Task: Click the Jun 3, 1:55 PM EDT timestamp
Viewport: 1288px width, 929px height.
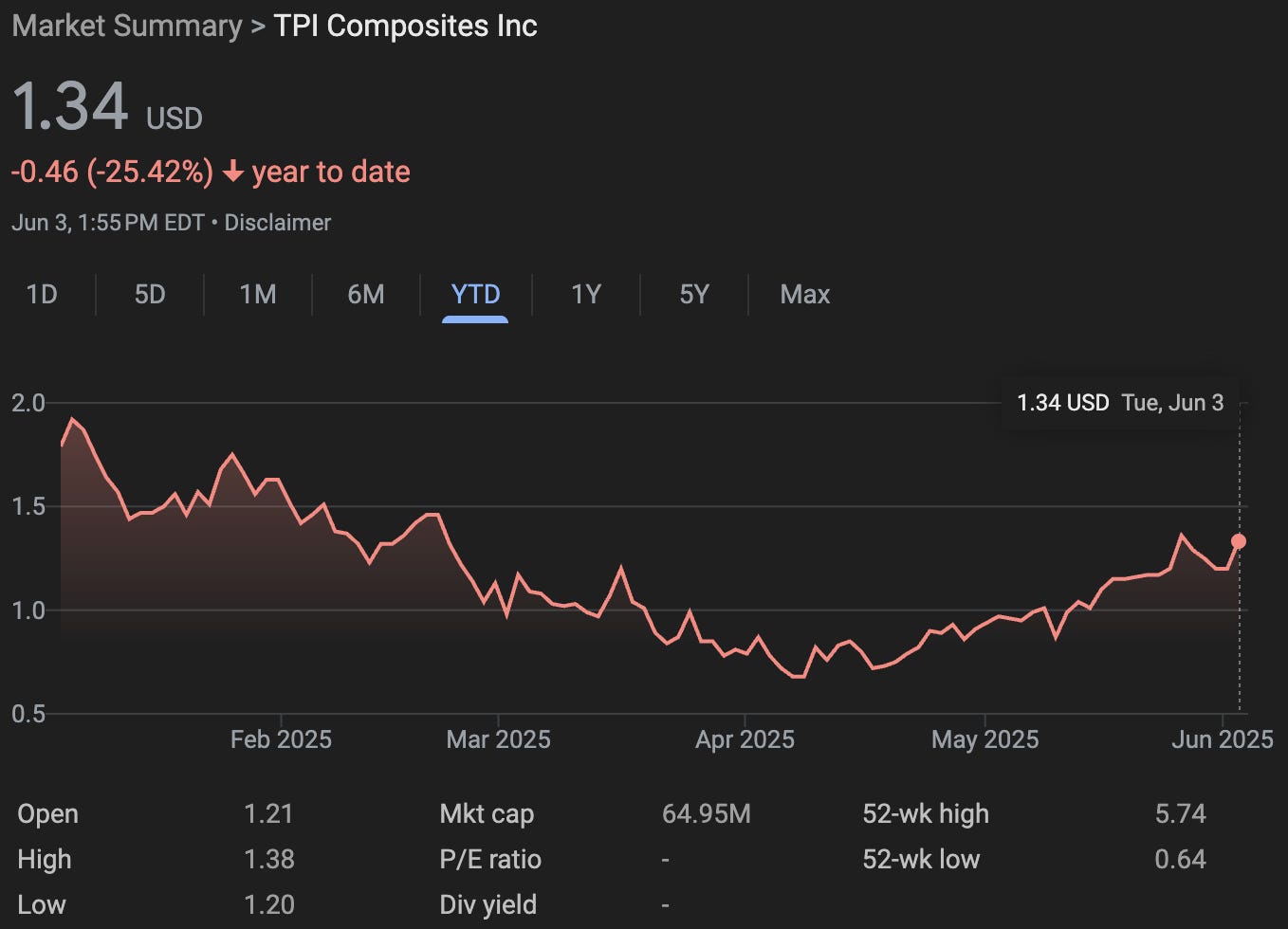Action: (108, 223)
